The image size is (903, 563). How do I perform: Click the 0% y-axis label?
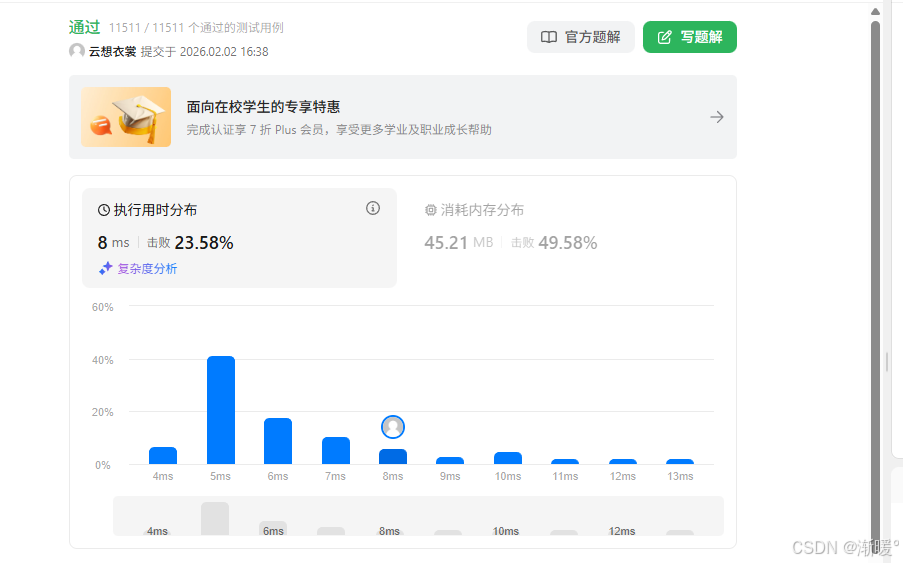103,465
